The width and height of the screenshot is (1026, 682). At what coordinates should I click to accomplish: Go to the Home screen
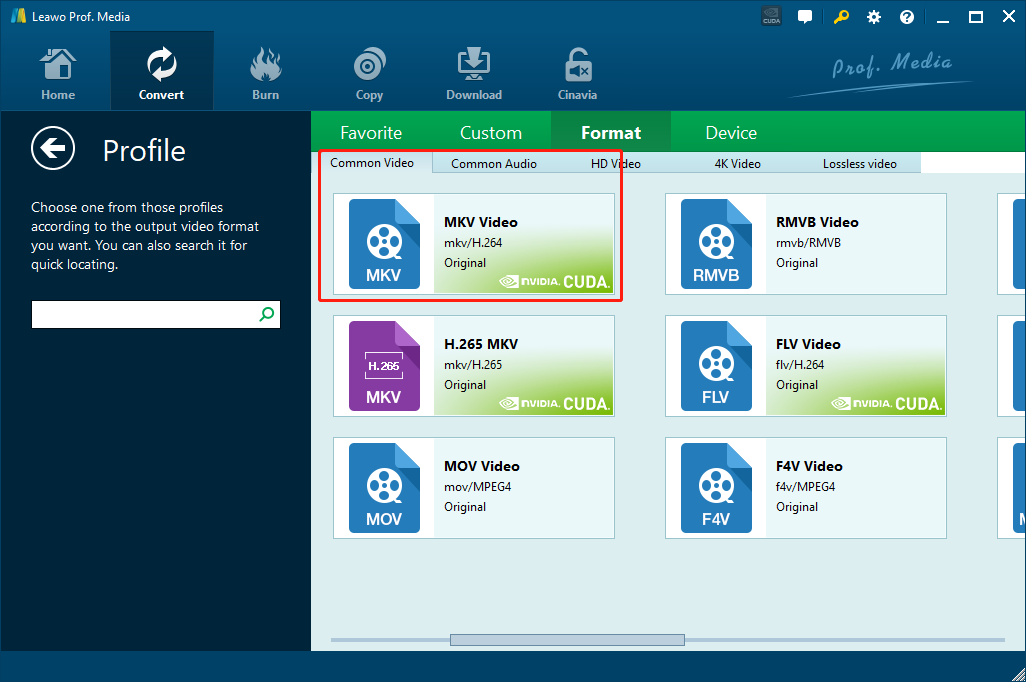pyautogui.click(x=58, y=74)
